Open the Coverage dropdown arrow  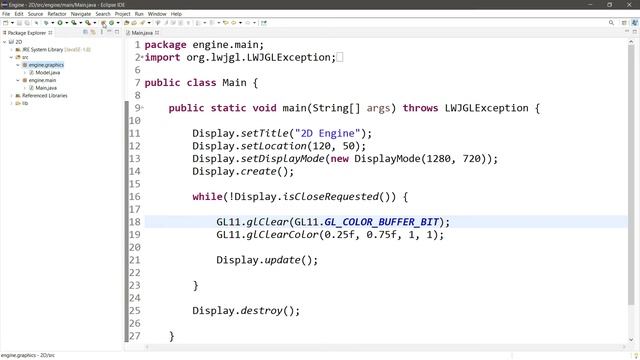coord(80,23)
